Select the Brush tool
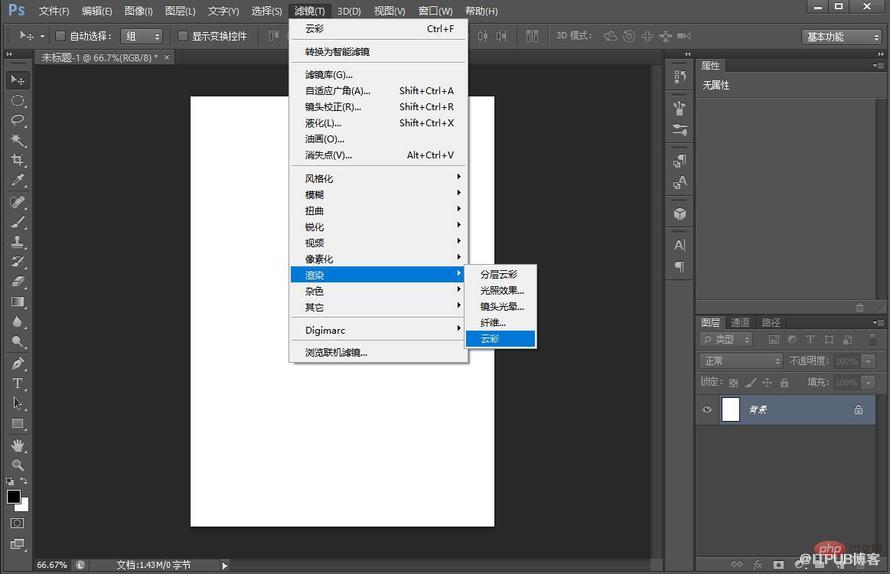 point(18,221)
